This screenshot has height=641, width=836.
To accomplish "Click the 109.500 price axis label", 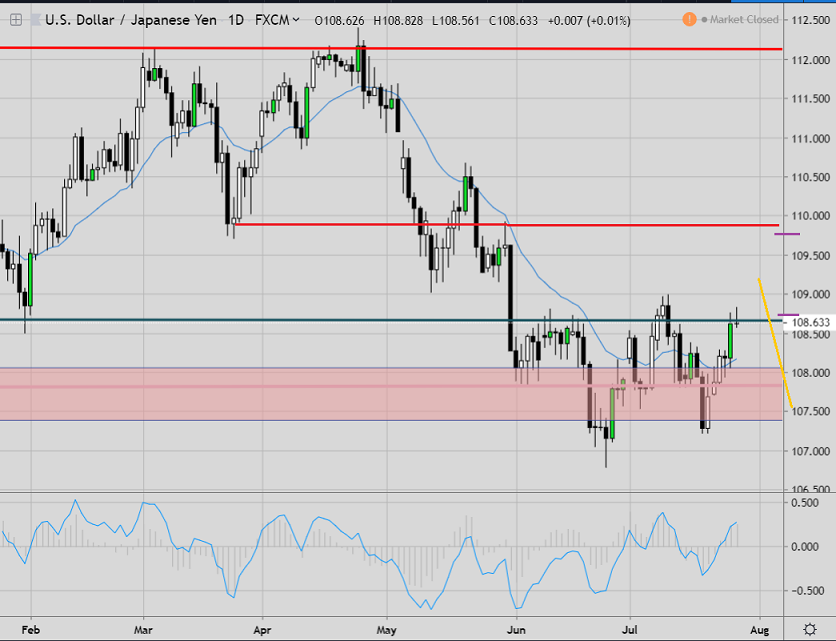I will 810,256.
